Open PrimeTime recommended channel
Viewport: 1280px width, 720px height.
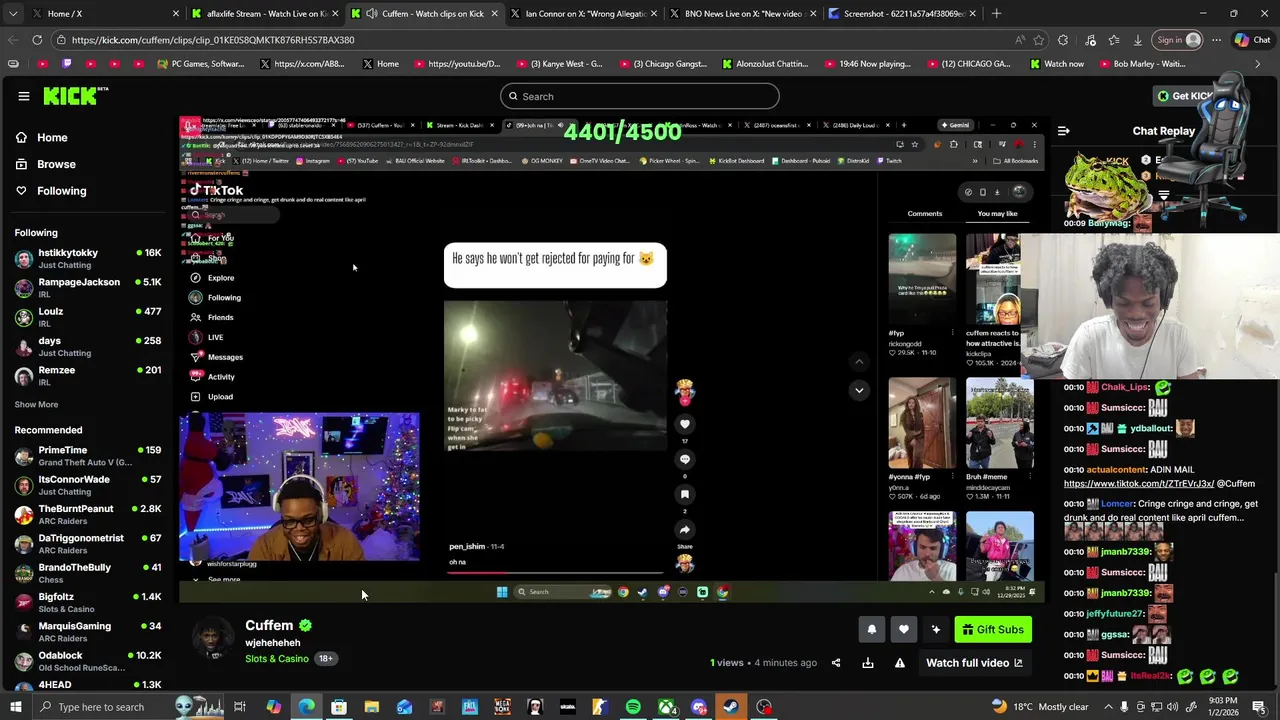(x=88, y=456)
